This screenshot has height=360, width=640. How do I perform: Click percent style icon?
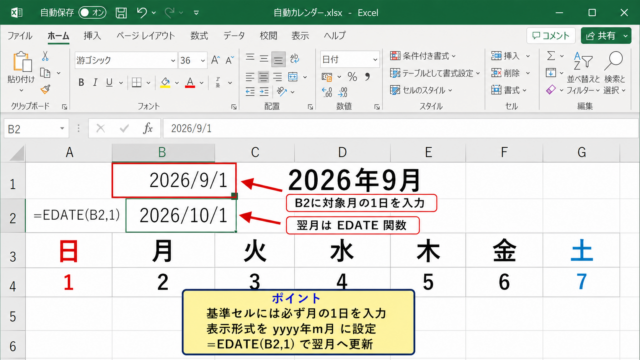[x=352, y=76]
